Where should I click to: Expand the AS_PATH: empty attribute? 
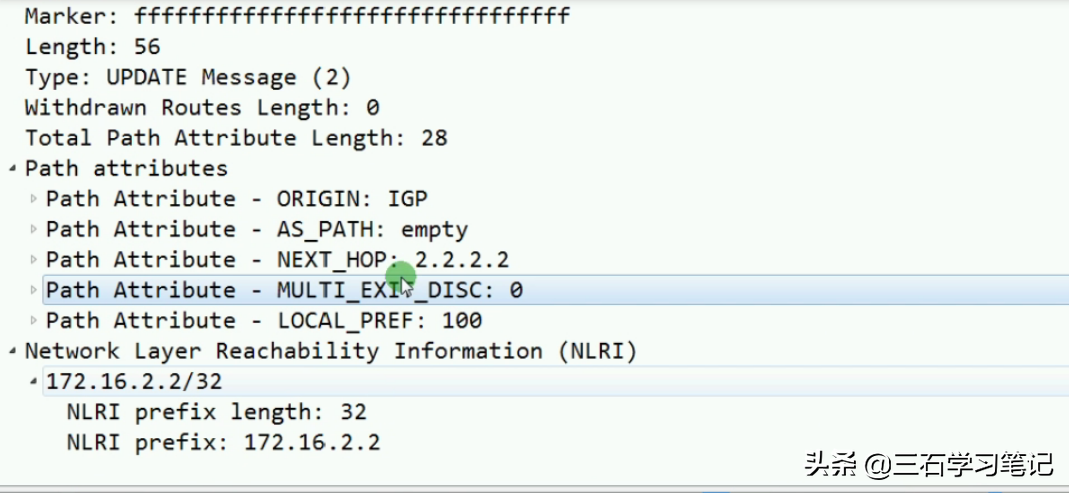click(x=33, y=229)
